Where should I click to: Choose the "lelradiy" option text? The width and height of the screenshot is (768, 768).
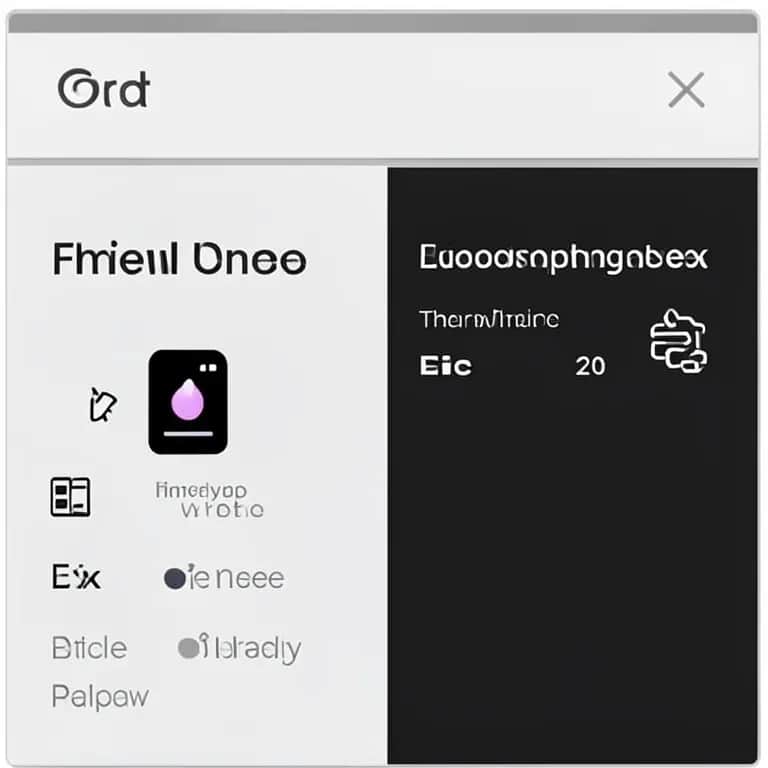[x=252, y=649]
